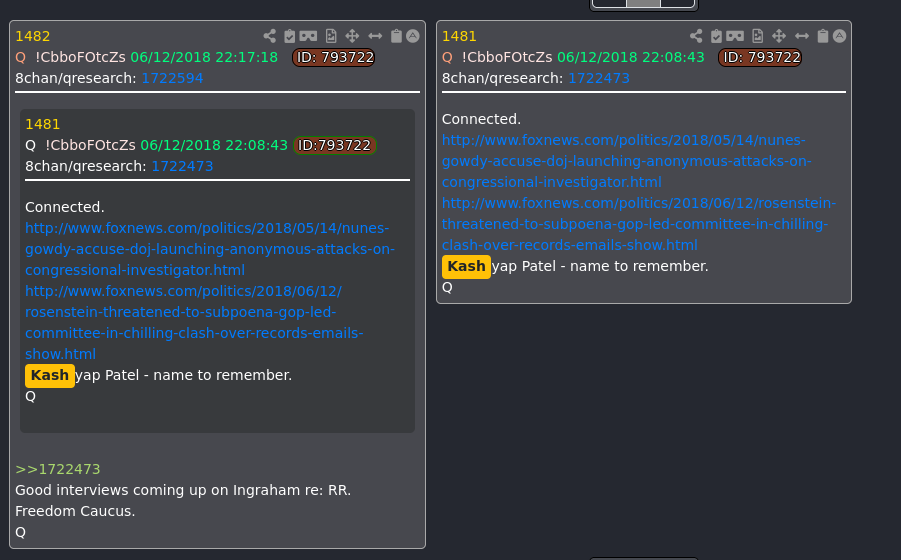Click the ID:793722 badge inside the quoted post
Image resolution: width=901 pixels, height=560 pixels.
(334, 145)
